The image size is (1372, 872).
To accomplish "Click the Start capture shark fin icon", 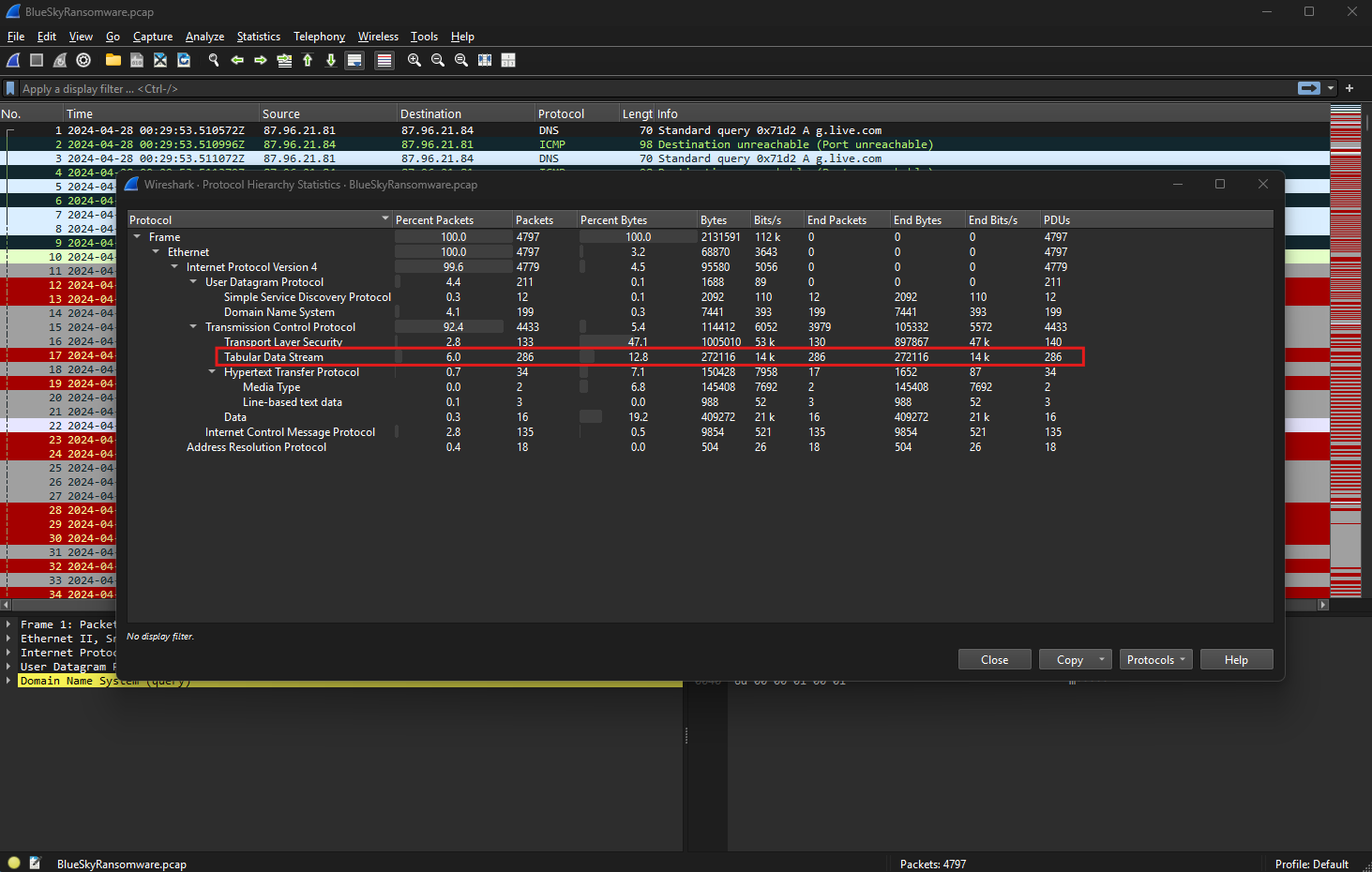I will click(13, 60).
